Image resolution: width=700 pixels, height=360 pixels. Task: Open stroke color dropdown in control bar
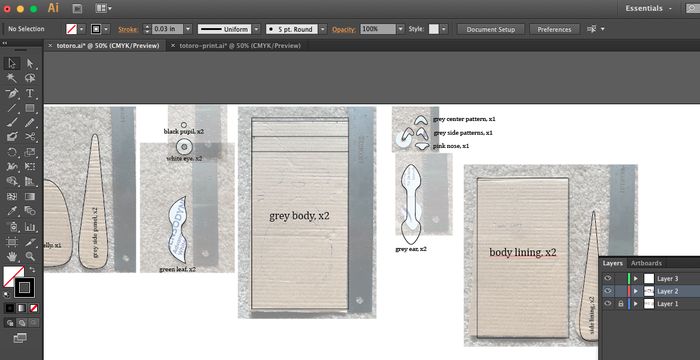[x=106, y=29]
